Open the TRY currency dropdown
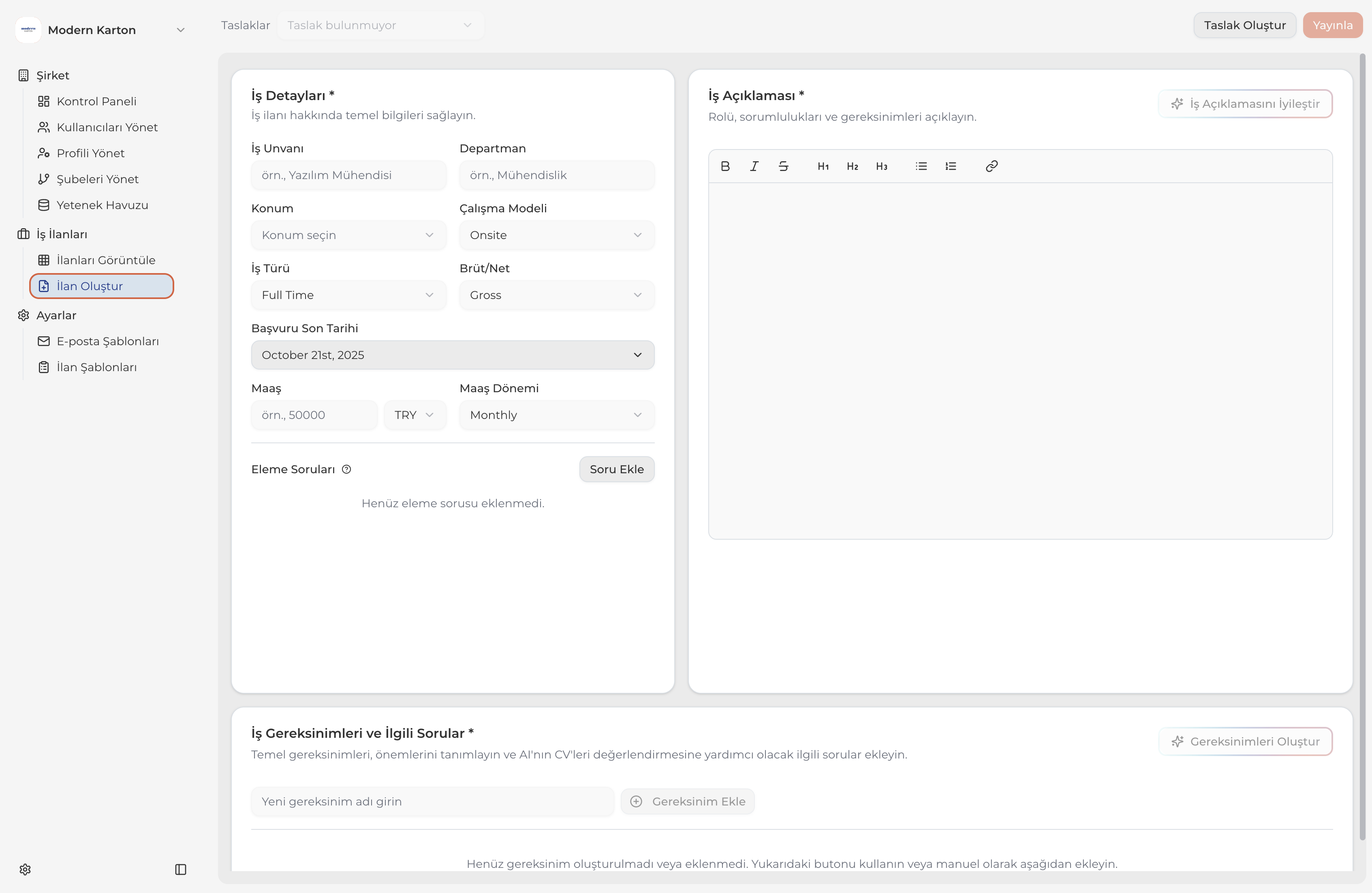 pos(414,415)
